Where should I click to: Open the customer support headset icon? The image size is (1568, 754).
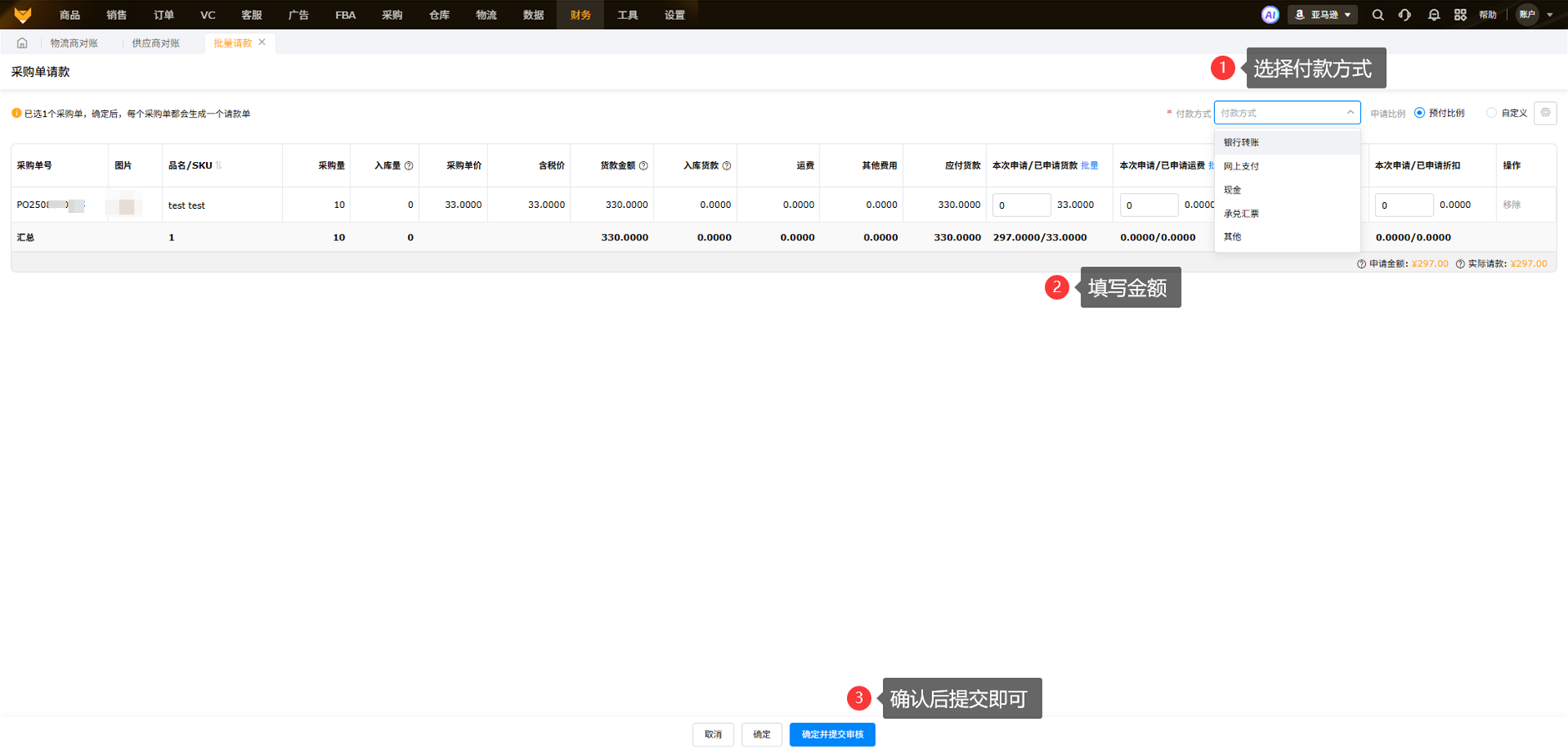tap(1405, 15)
